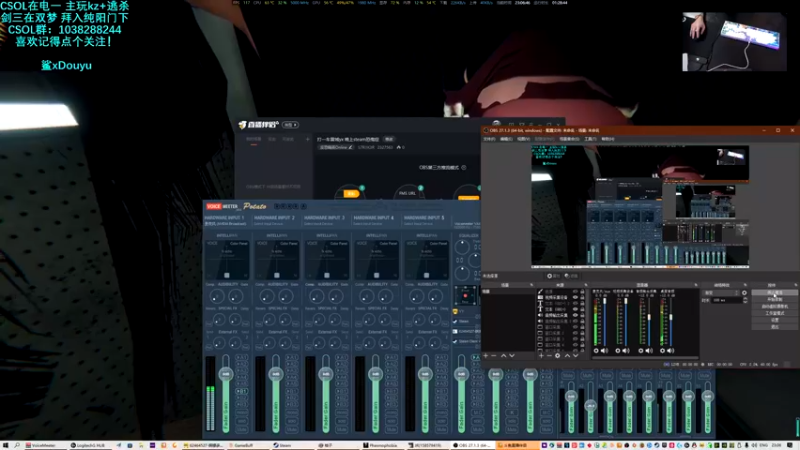This screenshot has width=800, height=450.
Task: Click the VoiceMeeter logo in the mixer header
Action: [x=222, y=206]
